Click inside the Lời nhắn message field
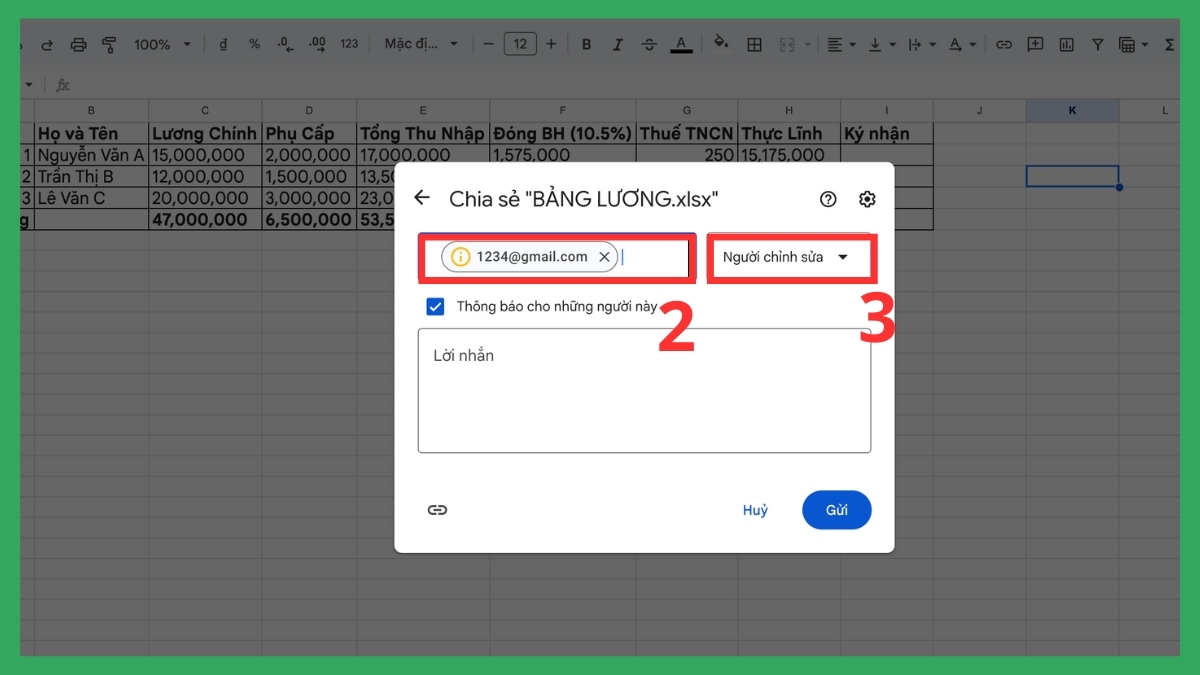 click(645, 390)
